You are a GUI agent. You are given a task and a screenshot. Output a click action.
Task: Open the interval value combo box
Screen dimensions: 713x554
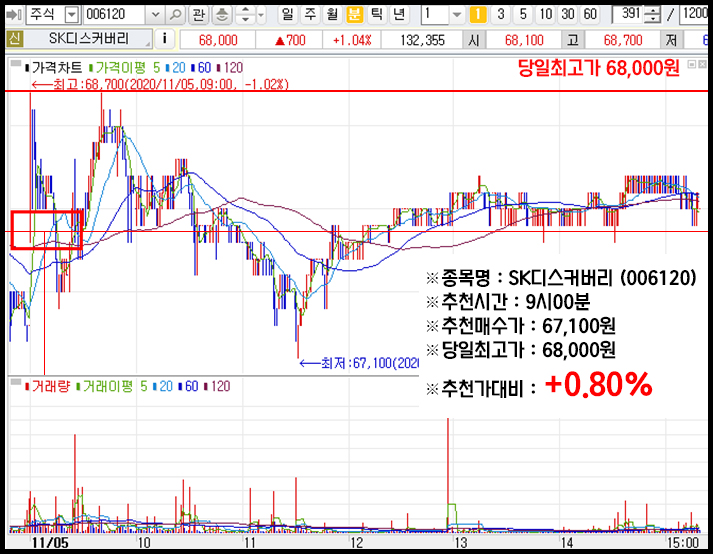[x=442, y=15]
